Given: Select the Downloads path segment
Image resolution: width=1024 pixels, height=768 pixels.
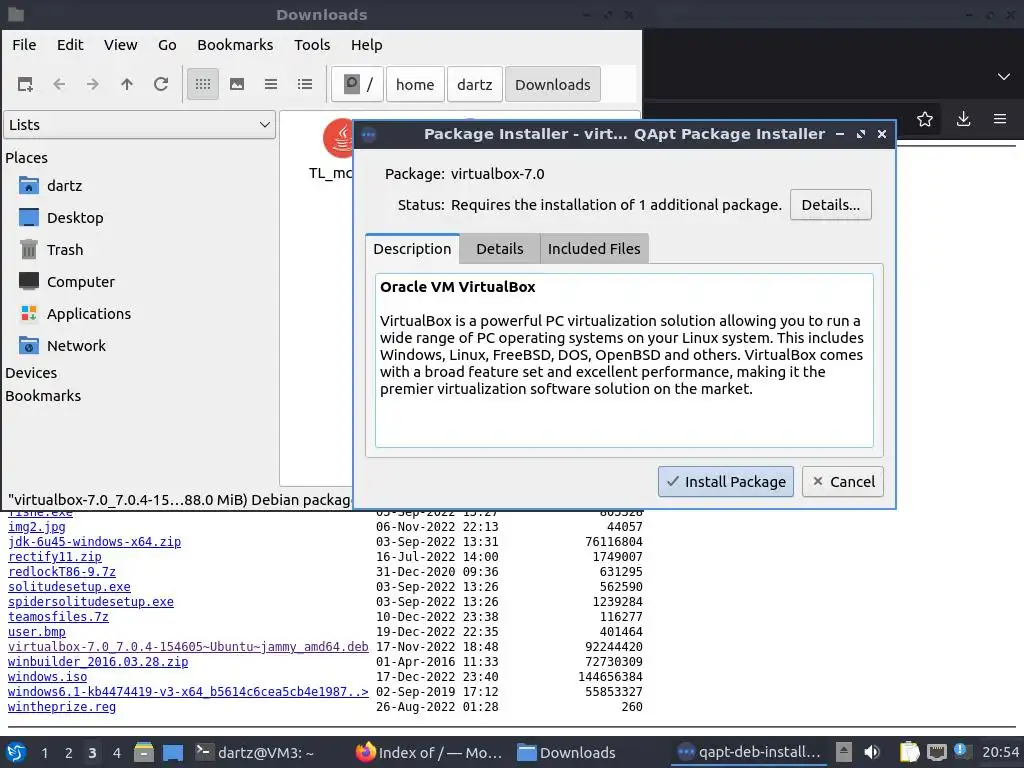Looking at the screenshot, I should tap(552, 84).
